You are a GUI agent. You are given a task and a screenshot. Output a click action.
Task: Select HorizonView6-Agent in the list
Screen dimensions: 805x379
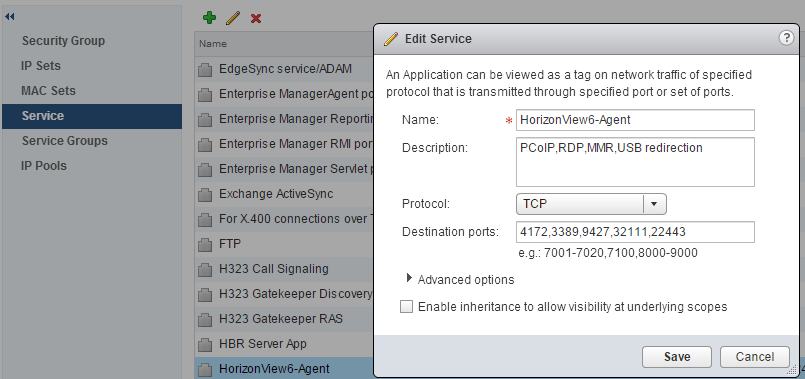(x=274, y=369)
